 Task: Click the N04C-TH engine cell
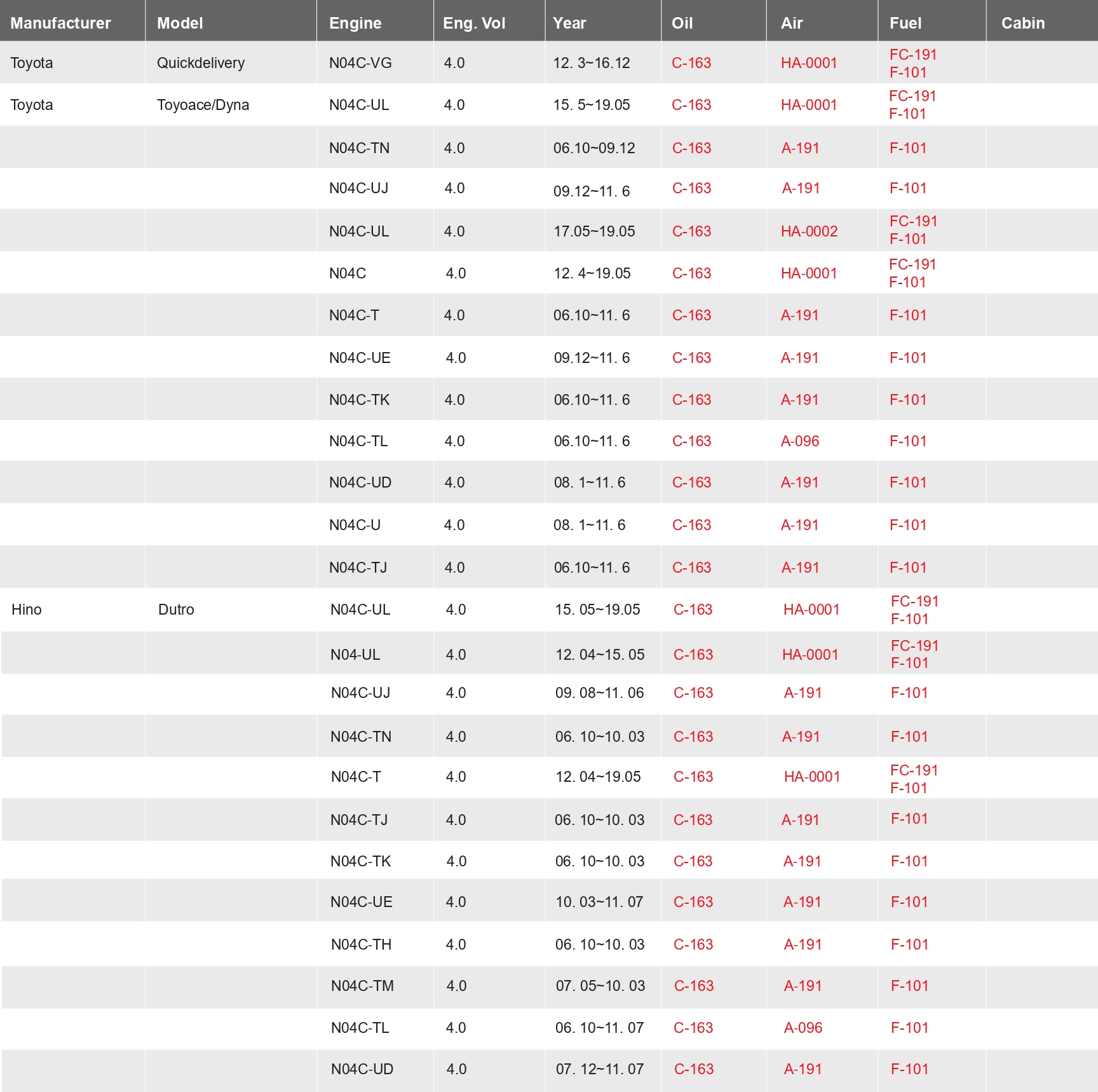[361, 945]
